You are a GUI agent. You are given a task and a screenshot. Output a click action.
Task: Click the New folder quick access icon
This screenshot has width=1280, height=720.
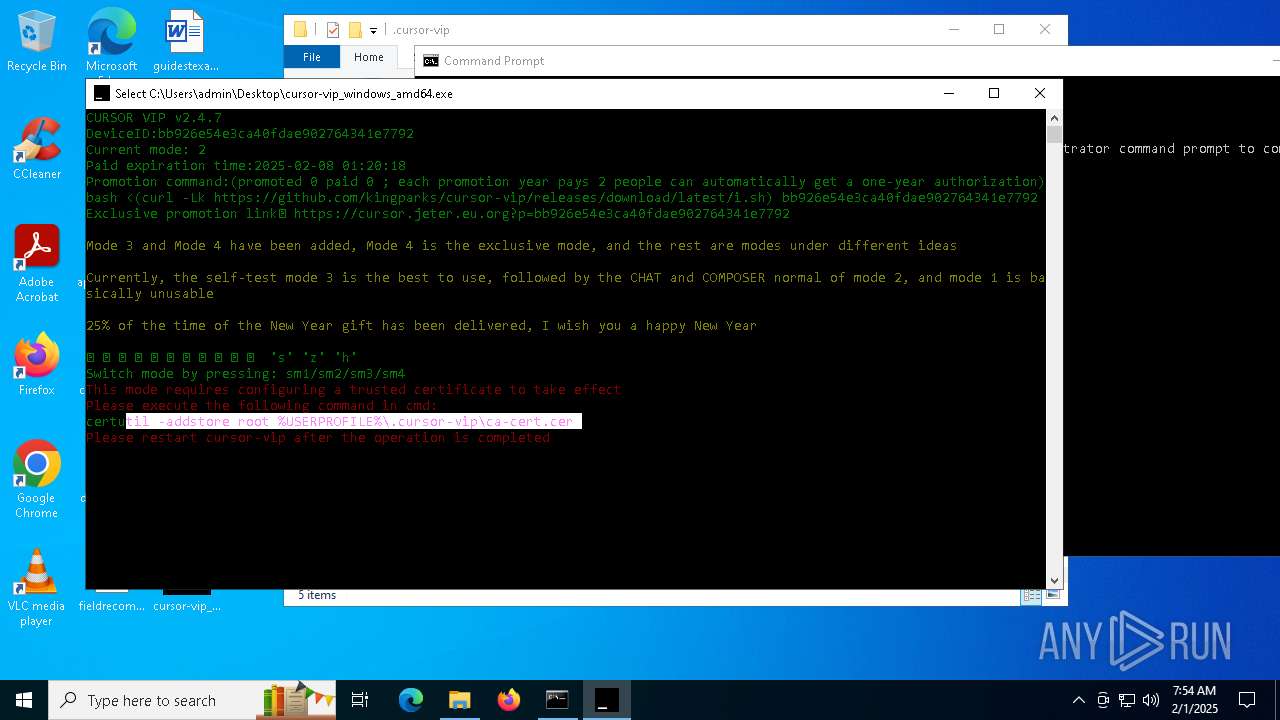(x=355, y=30)
